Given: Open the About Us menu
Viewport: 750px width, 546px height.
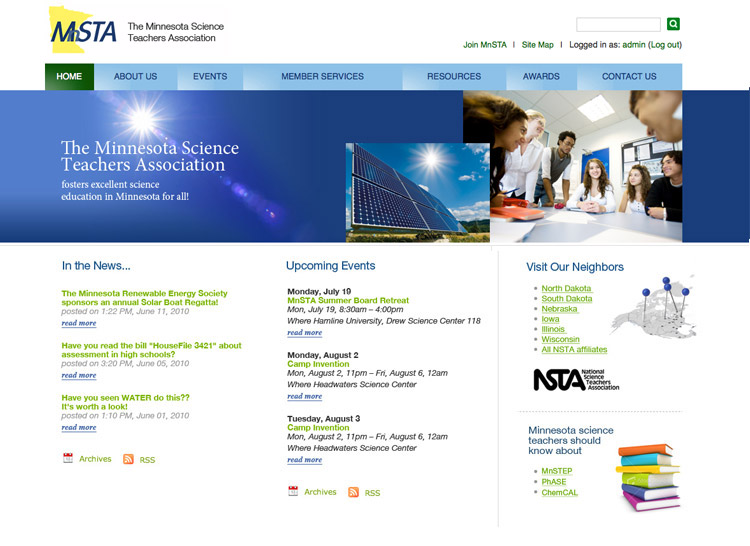Looking at the screenshot, I should tap(135, 76).
